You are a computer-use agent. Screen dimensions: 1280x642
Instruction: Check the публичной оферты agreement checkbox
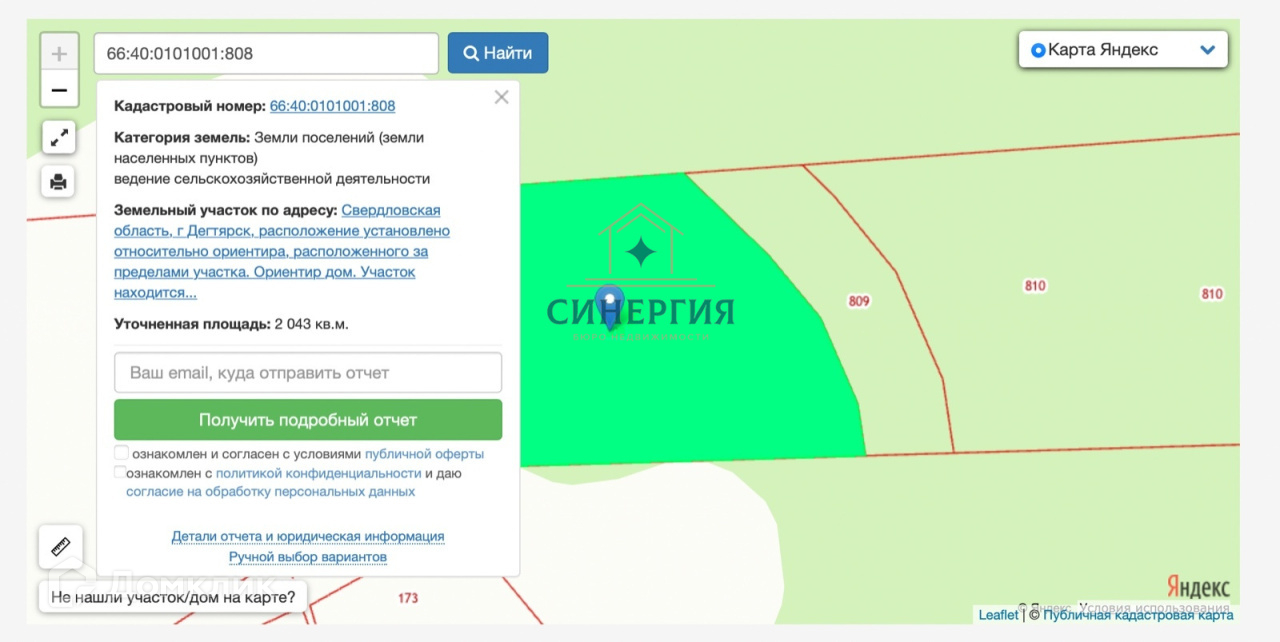121,453
